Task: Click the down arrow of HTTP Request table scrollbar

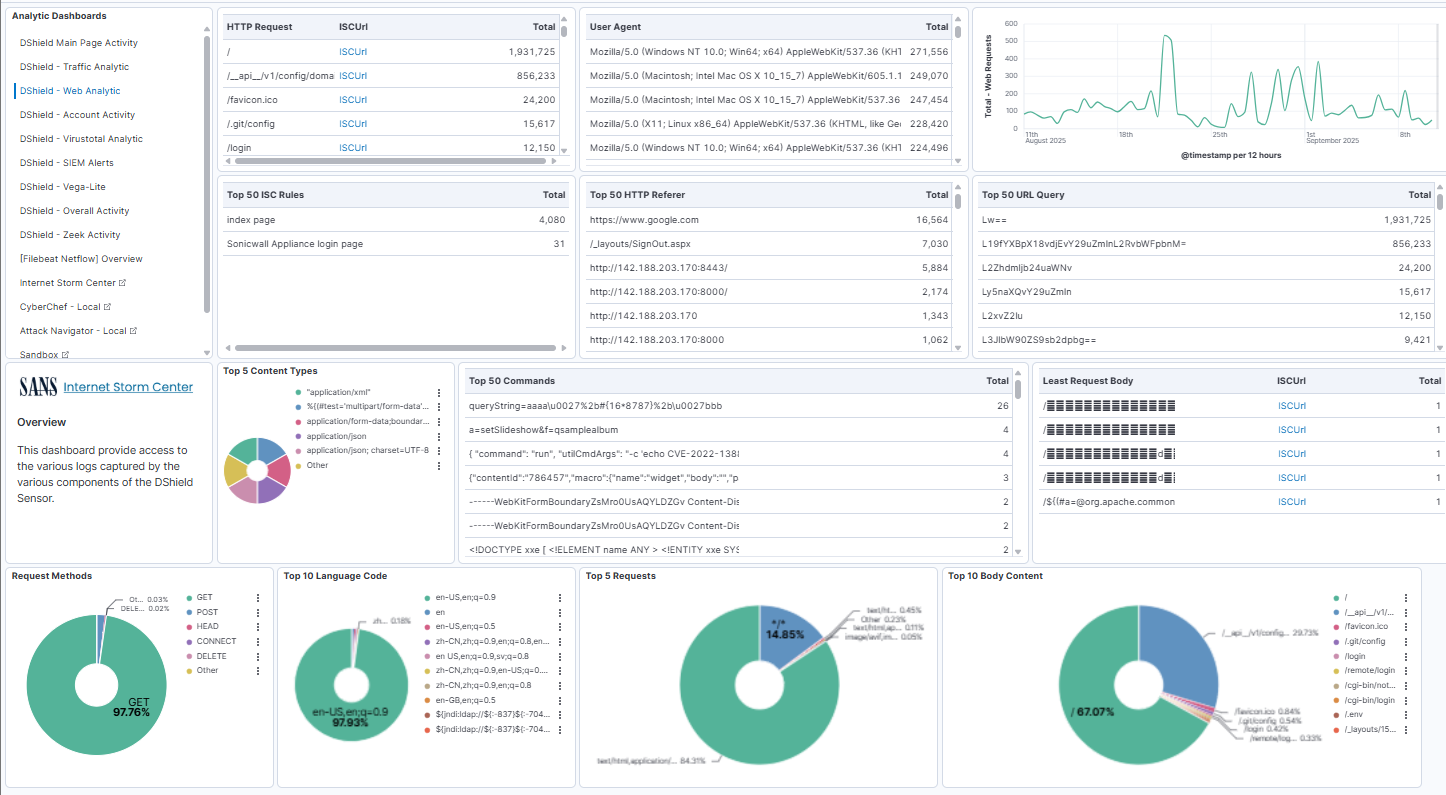Action: point(564,151)
